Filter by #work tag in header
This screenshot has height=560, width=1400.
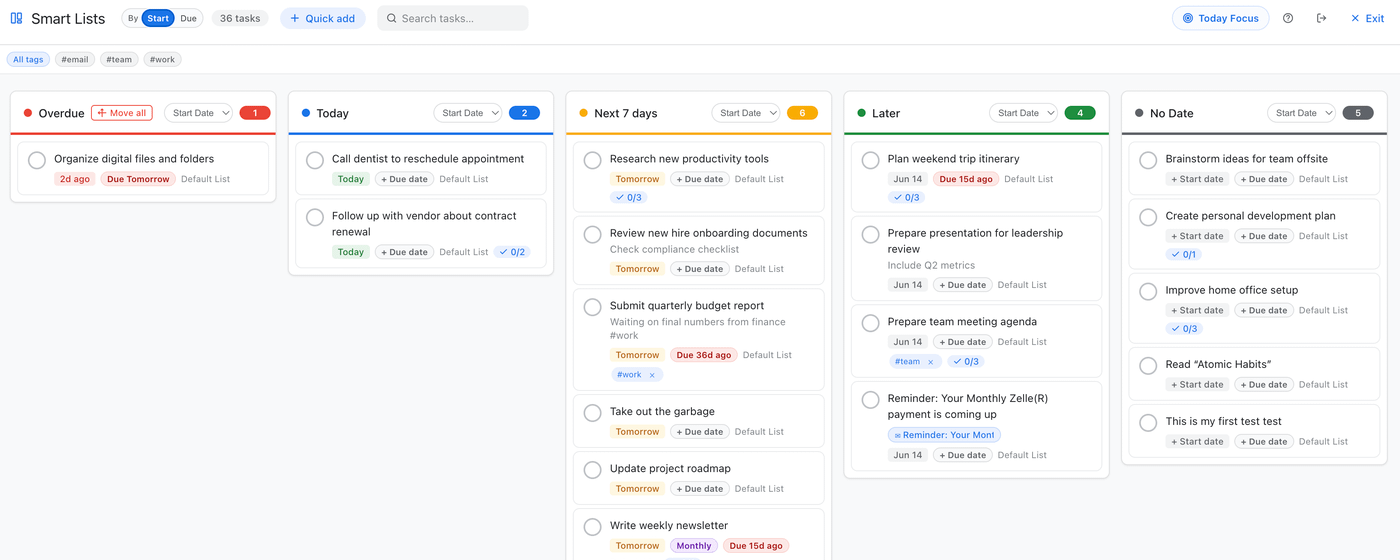coord(162,59)
